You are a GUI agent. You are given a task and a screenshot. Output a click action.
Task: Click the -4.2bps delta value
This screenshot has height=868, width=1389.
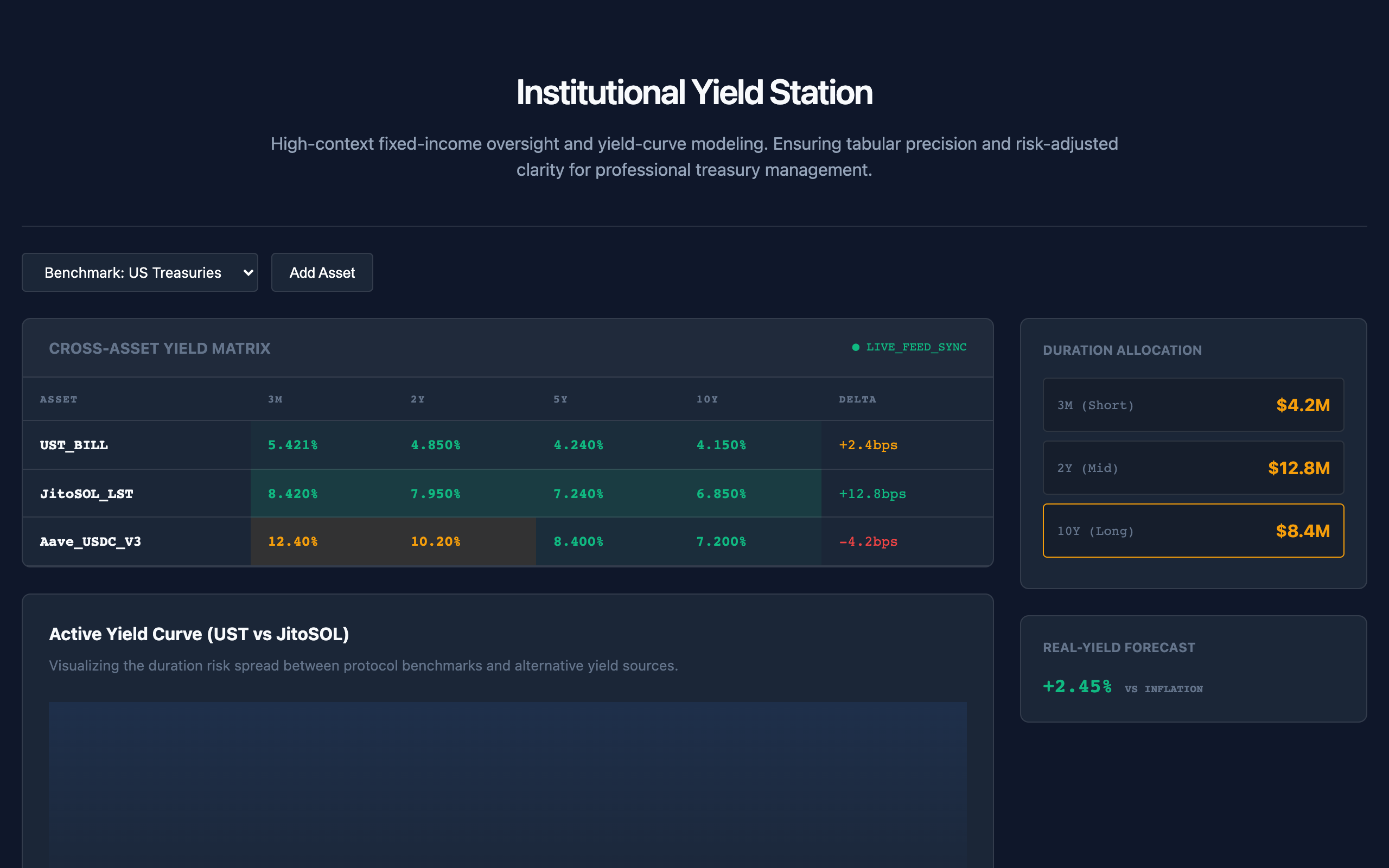(868, 541)
